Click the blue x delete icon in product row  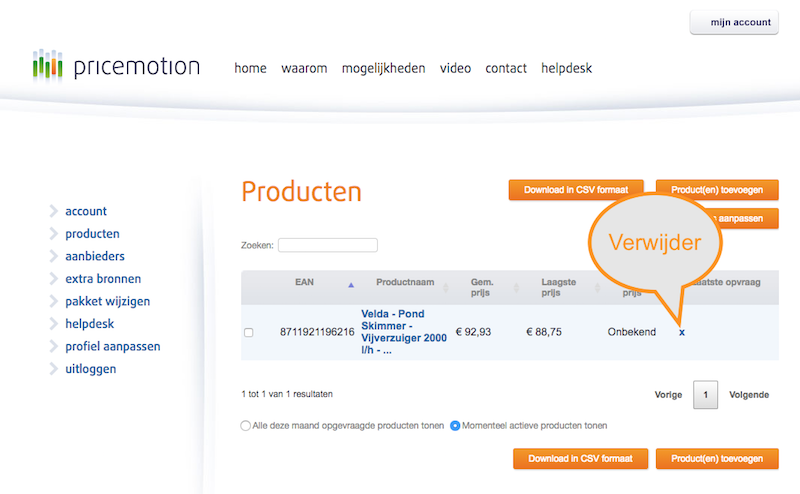click(x=682, y=332)
